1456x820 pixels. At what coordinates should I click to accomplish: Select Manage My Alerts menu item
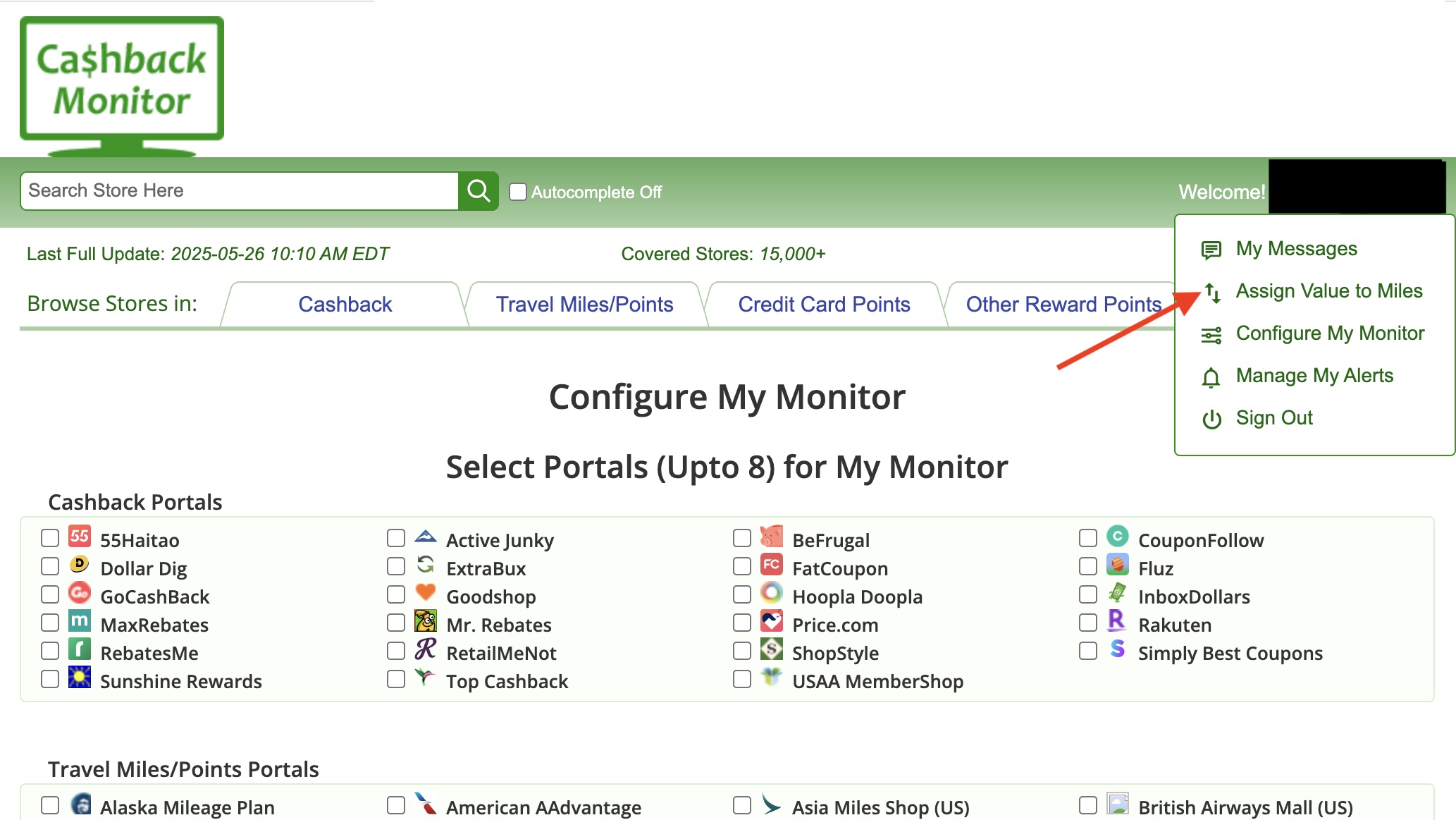tap(1314, 376)
